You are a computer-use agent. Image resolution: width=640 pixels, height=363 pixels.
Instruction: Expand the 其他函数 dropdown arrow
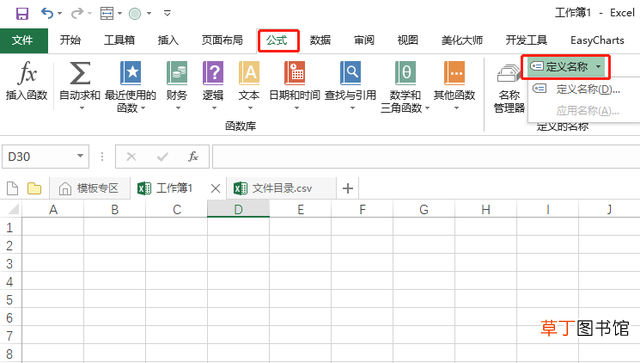(x=456, y=108)
